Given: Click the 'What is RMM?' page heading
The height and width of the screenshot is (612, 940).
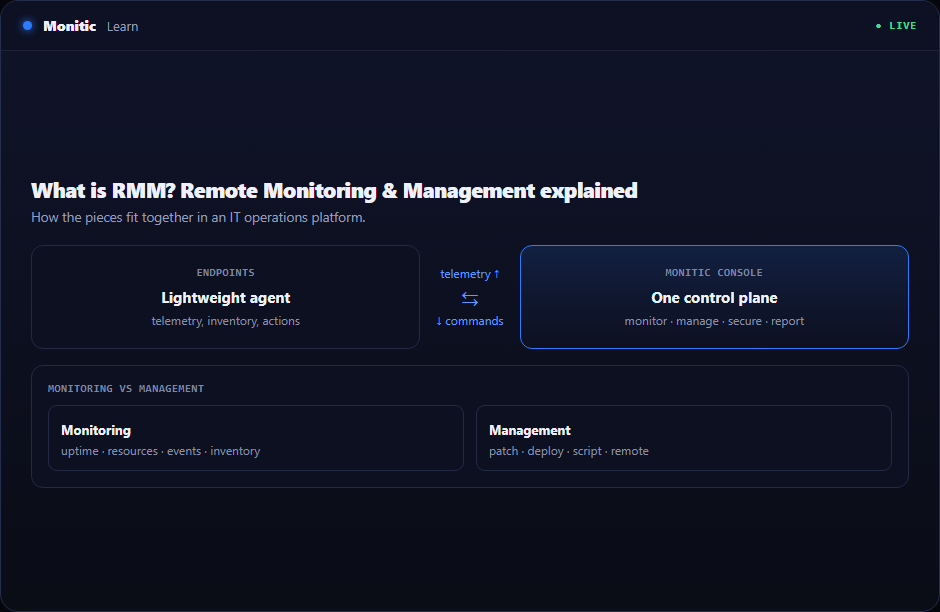Looking at the screenshot, I should point(334,191).
